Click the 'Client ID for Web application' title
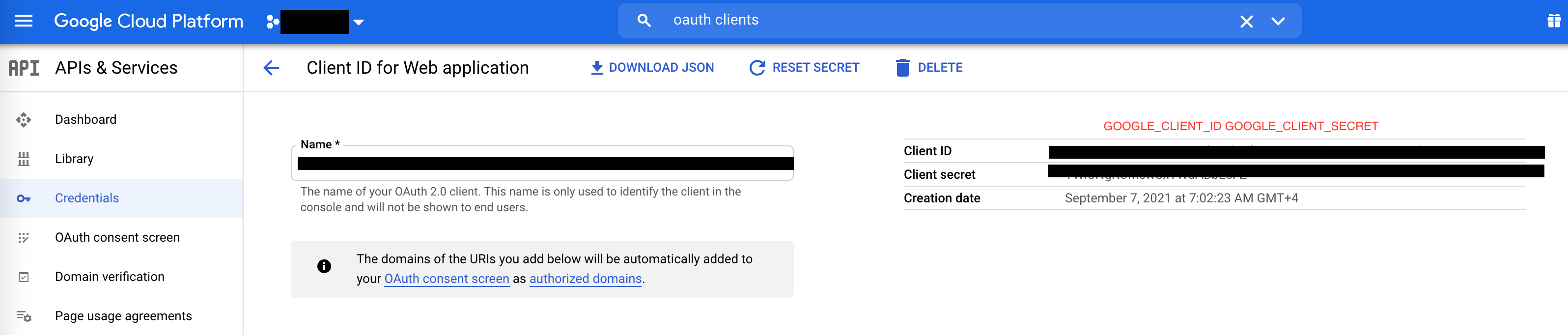Screen dimensions: 1568x335 click(x=418, y=68)
